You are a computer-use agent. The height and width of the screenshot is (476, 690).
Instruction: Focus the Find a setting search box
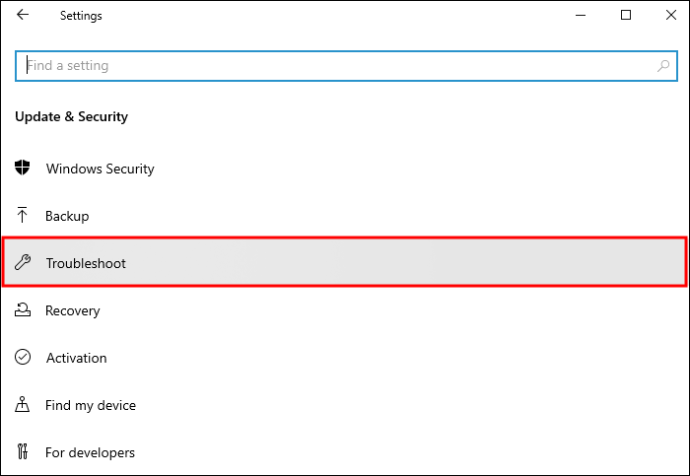click(346, 66)
